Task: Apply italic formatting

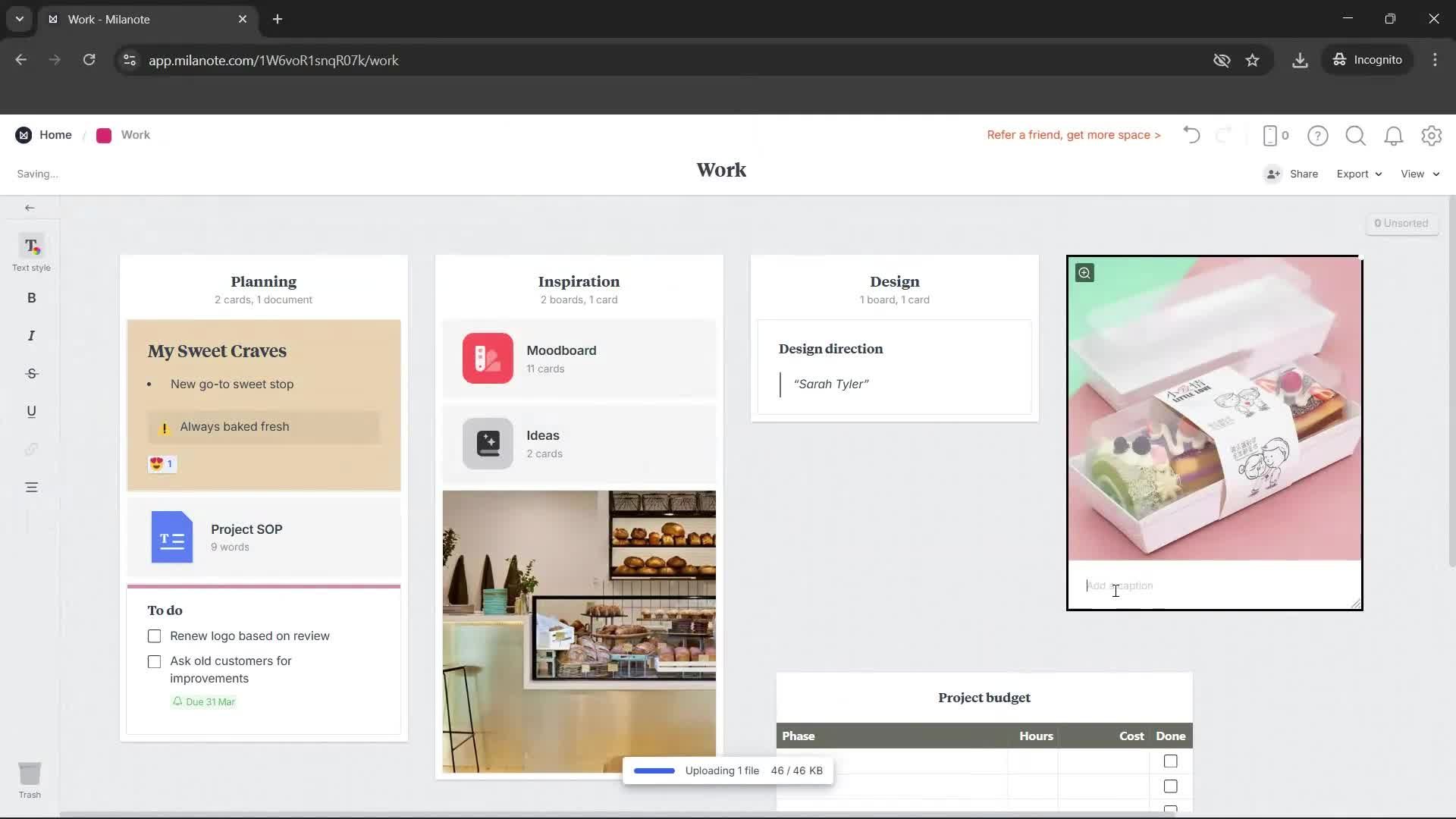Action: point(30,335)
